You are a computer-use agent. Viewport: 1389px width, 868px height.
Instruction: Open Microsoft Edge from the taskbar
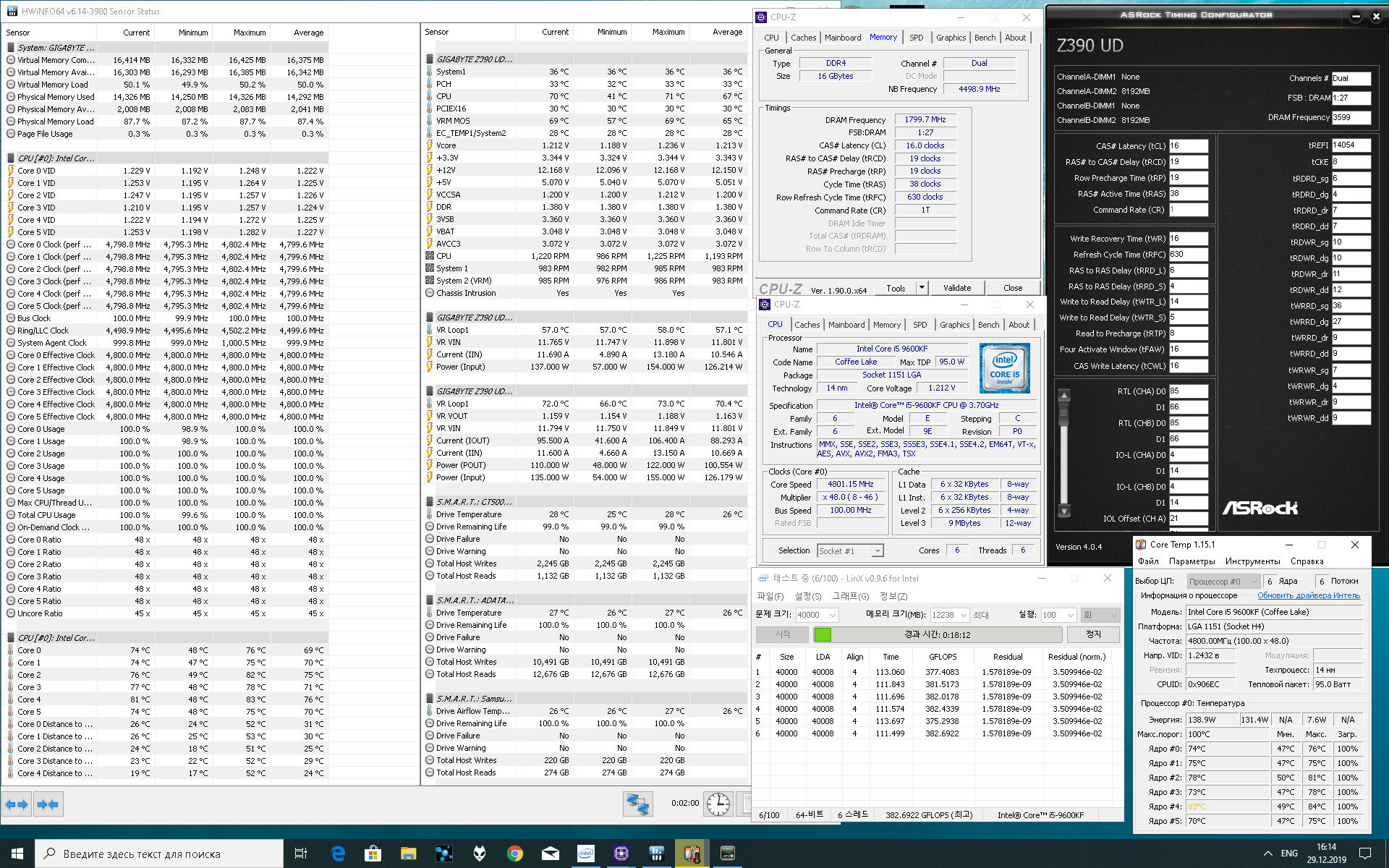(x=338, y=854)
